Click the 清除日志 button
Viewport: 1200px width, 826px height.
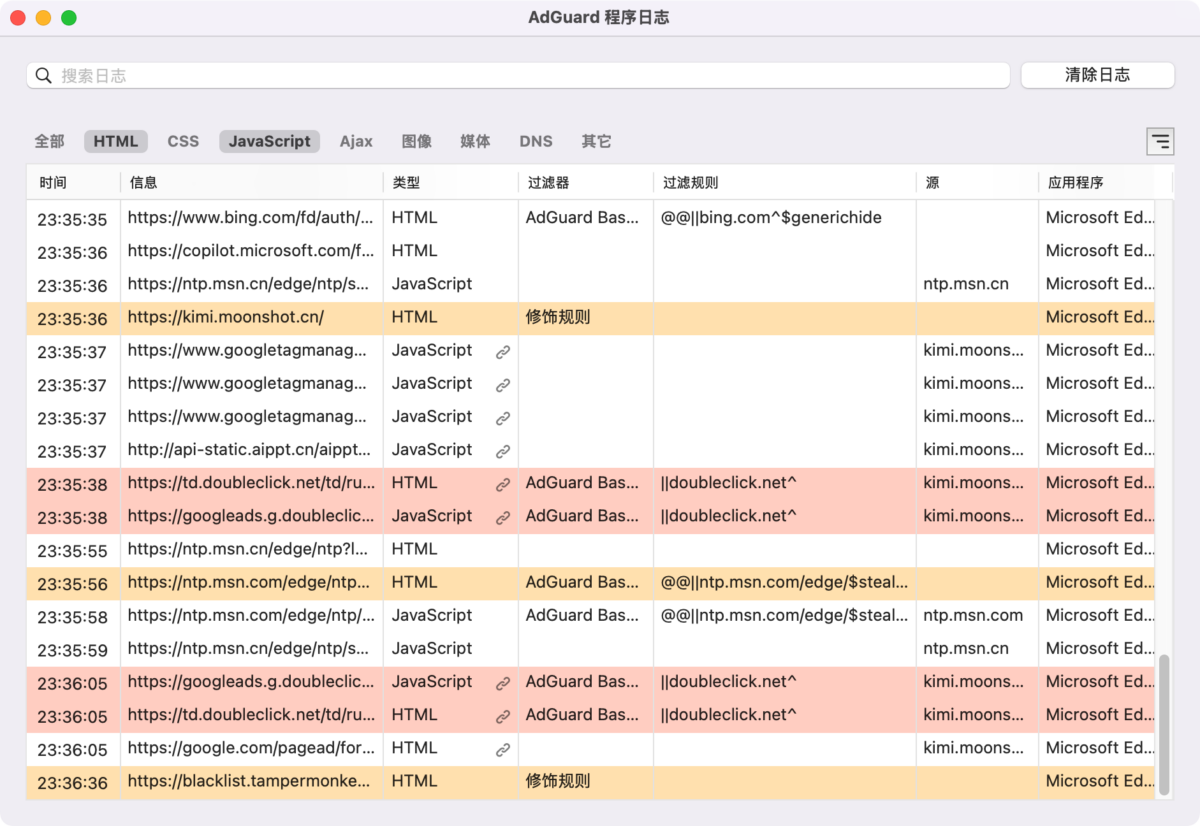point(1097,75)
